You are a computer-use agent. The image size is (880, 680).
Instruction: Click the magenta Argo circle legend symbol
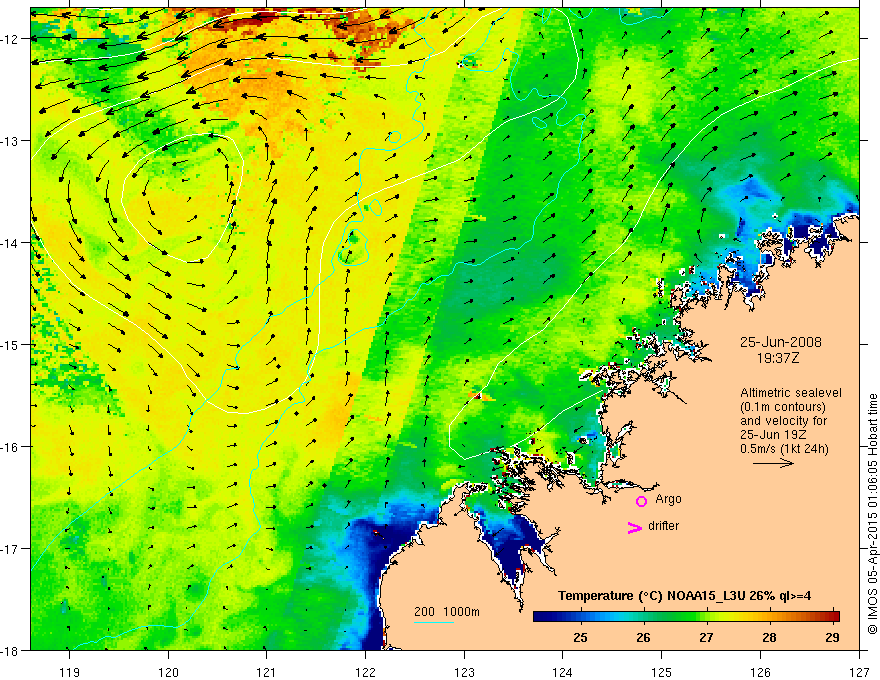click(x=641, y=501)
